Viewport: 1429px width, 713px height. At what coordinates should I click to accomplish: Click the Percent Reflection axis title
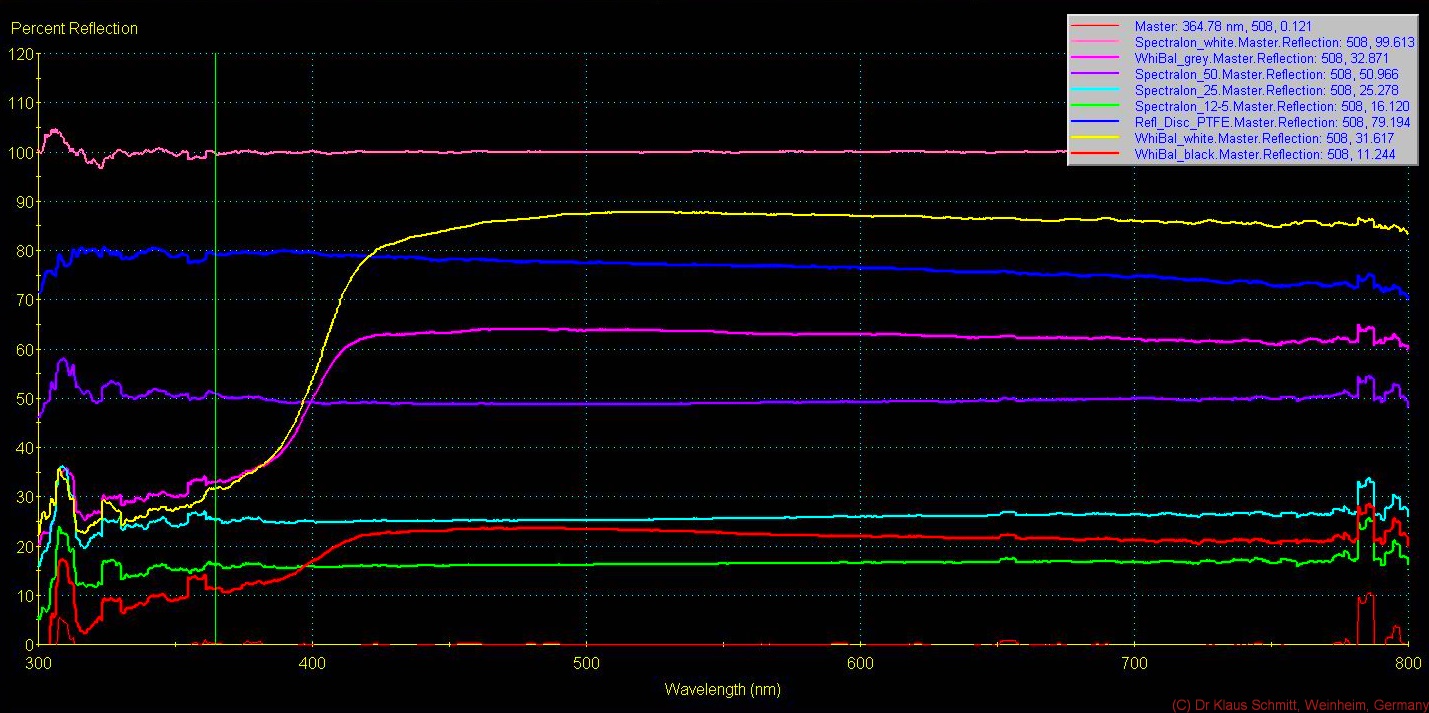click(74, 28)
